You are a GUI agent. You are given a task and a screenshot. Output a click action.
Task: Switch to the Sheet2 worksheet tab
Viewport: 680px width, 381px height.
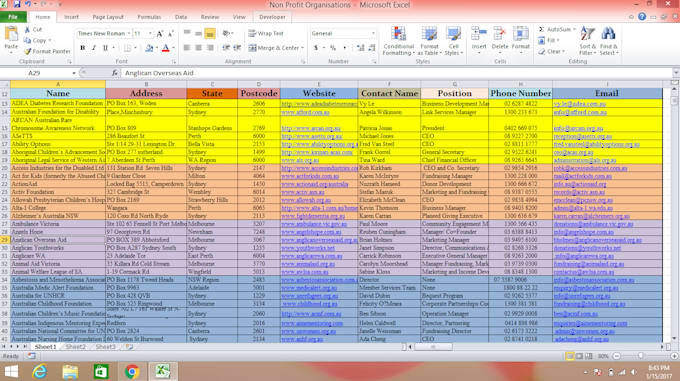click(x=75, y=347)
